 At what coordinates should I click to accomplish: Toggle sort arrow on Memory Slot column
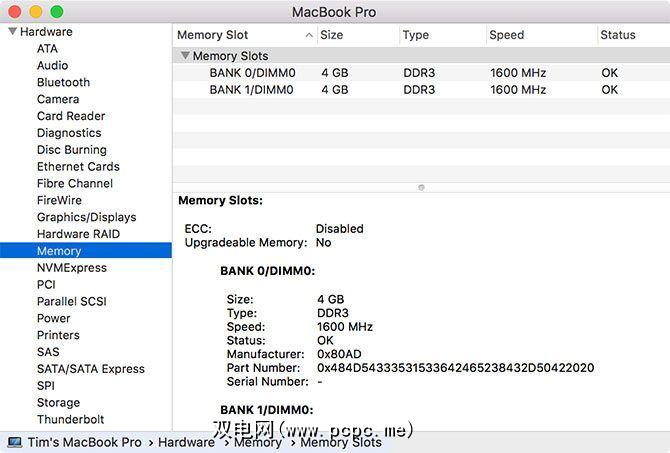point(309,35)
